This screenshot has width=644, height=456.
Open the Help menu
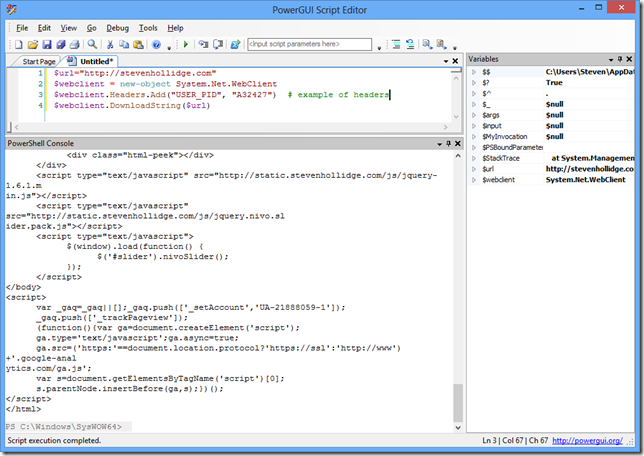pos(175,28)
